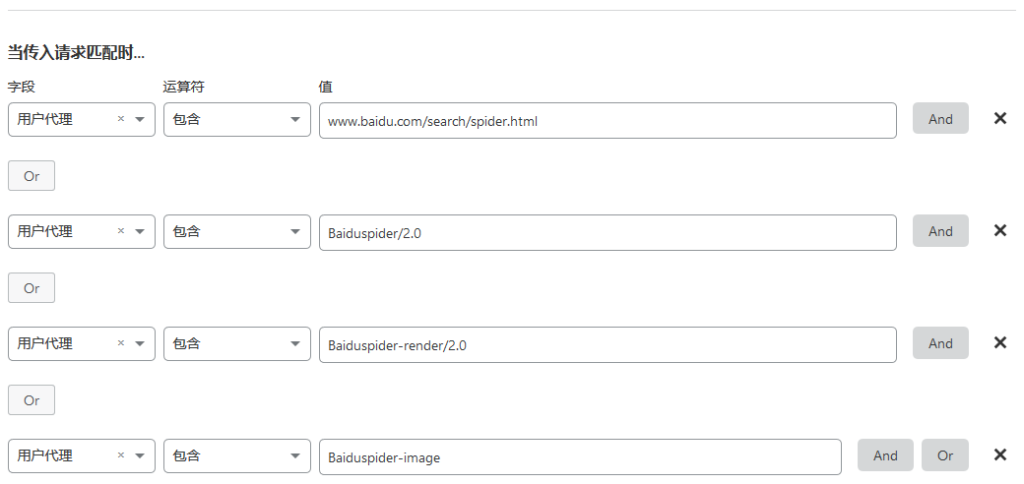1024x484 pixels.
Task: Click And button in Baiduspider/2.0 row
Action: point(940,231)
